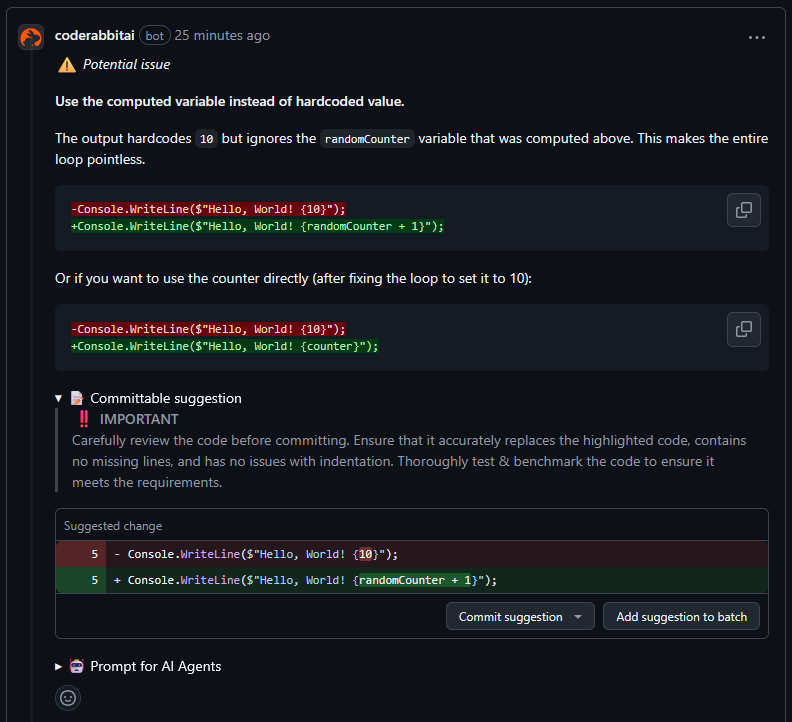
Task: Open the comment's three-dot options menu
Action: point(757,37)
